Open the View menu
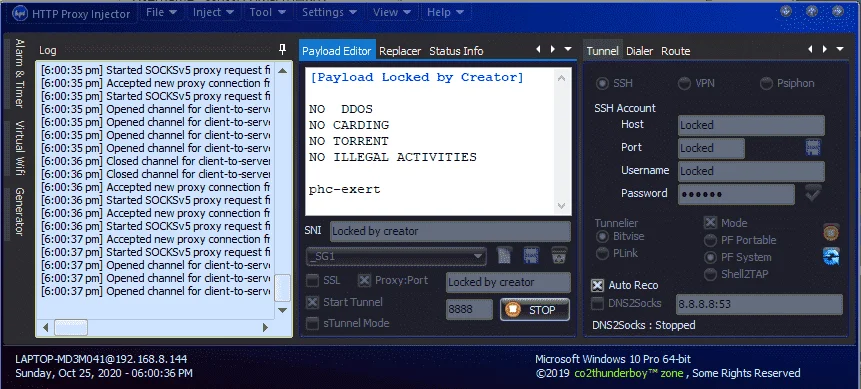The width and height of the screenshot is (861, 389). pyautogui.click(x=392, y=12)
